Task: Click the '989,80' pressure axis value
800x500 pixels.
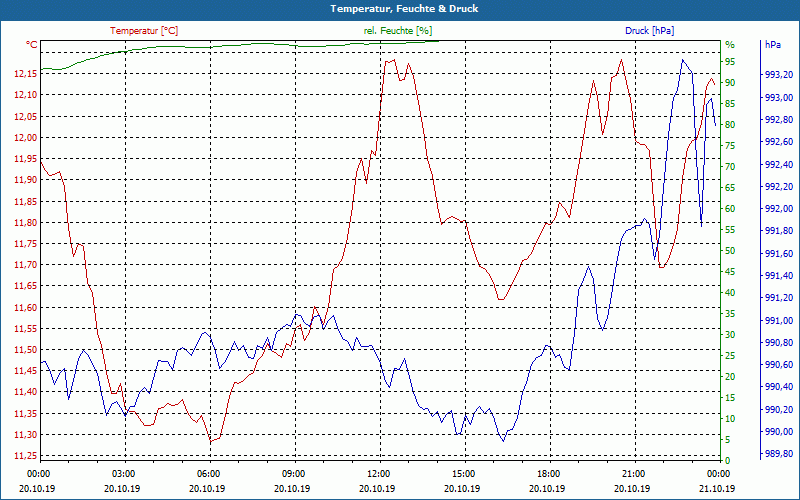Action: tap(779, 454)
